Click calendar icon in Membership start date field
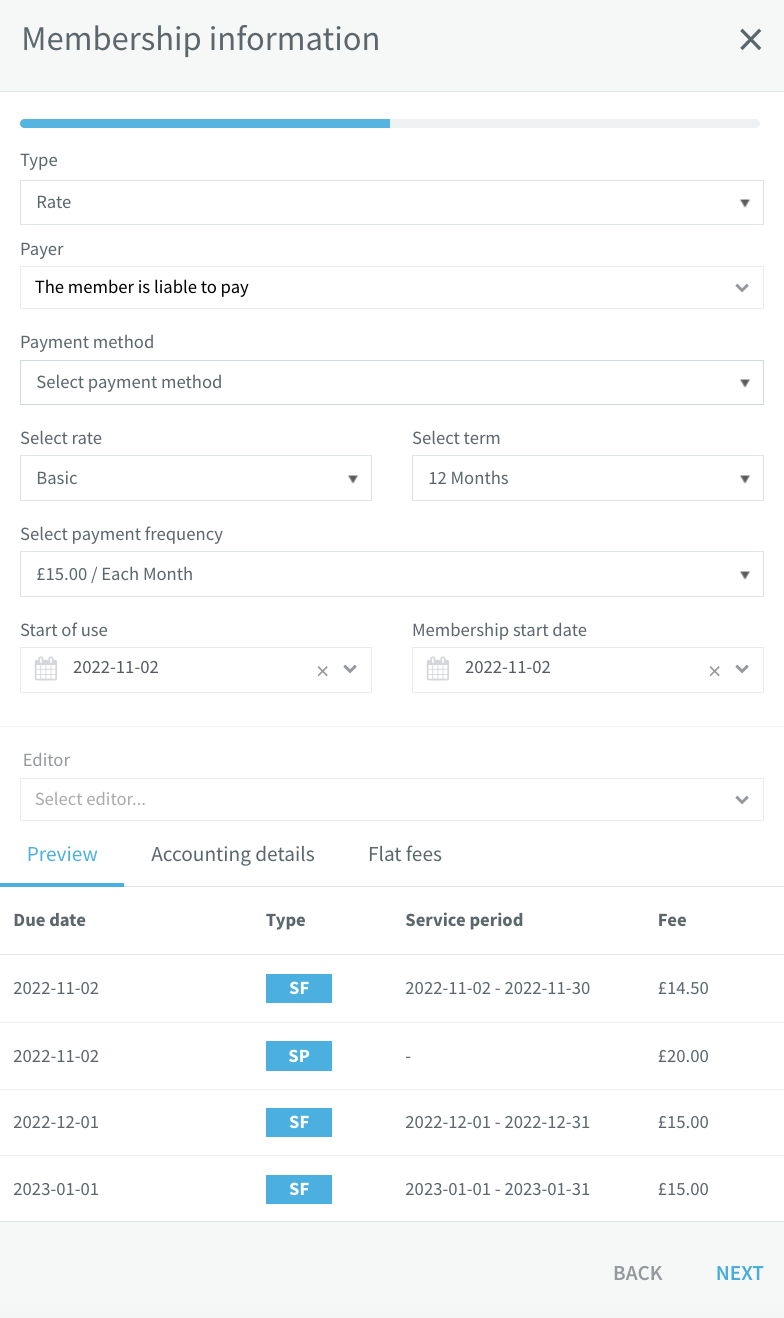The width and height of the screenshot is (784, 1318). (x=438, y=669)
